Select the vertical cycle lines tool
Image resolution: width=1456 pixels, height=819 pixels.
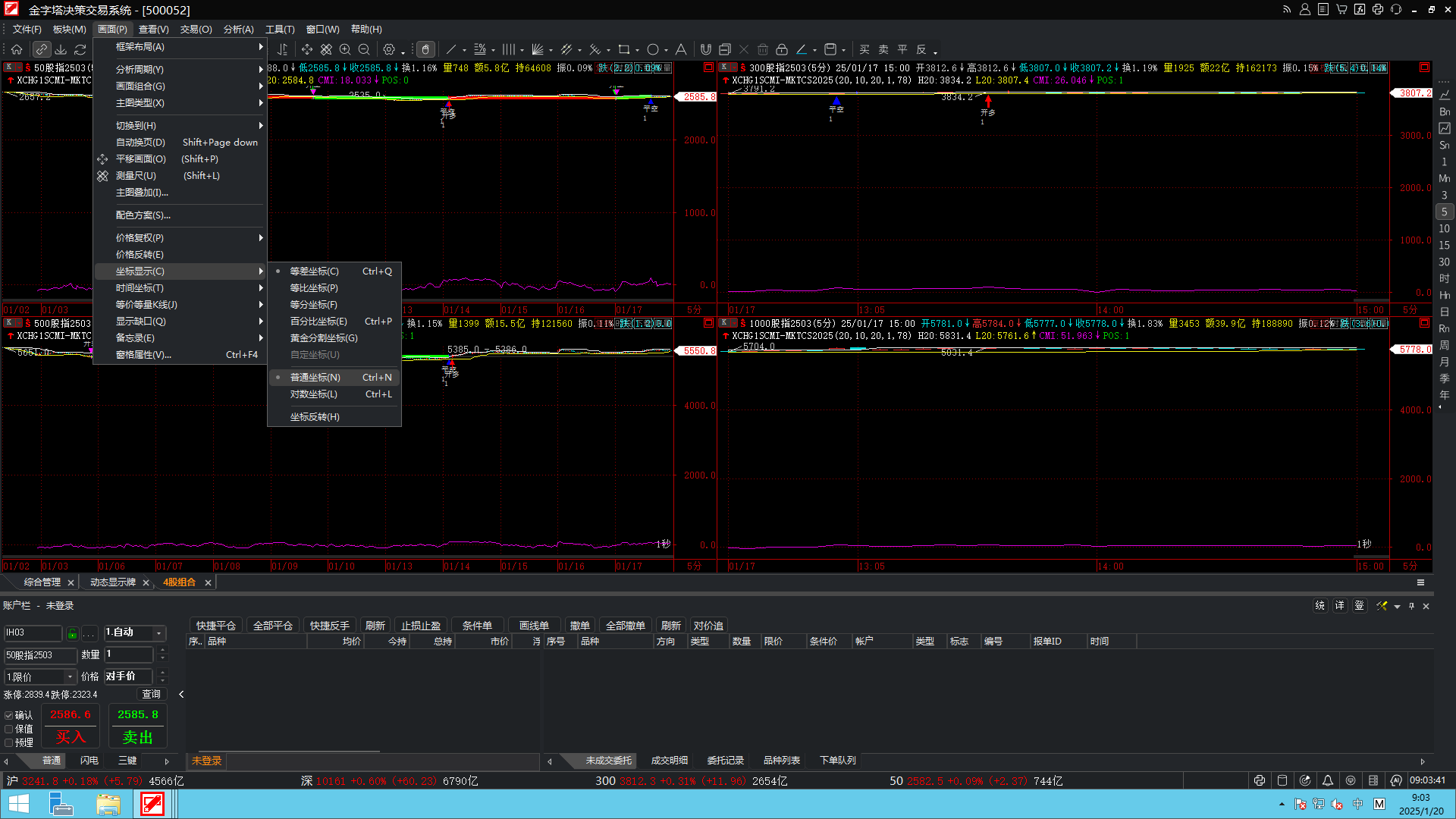[509, 49]
